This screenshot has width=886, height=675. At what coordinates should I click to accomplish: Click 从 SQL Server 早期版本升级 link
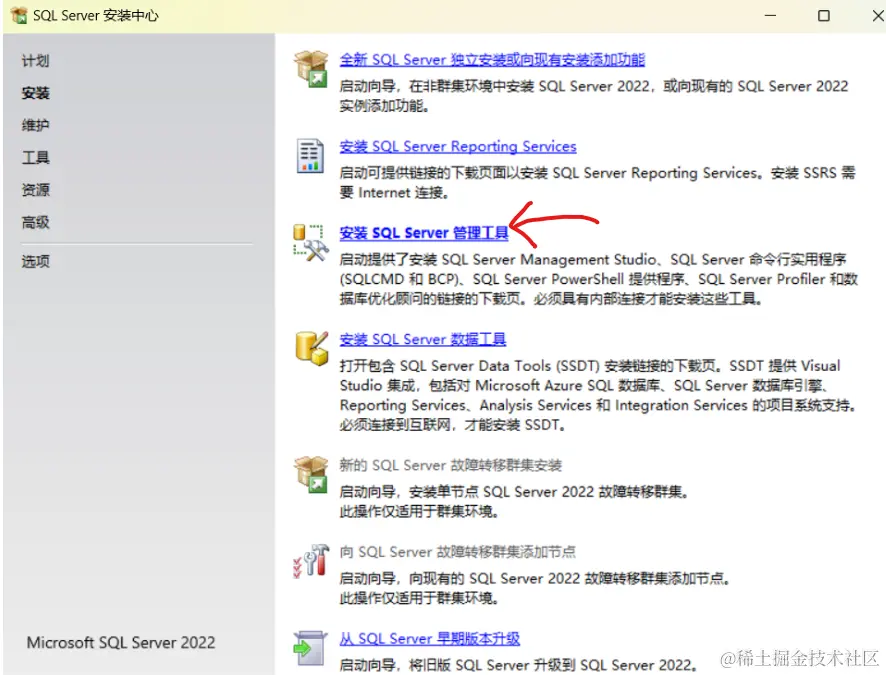coord(429,638)
